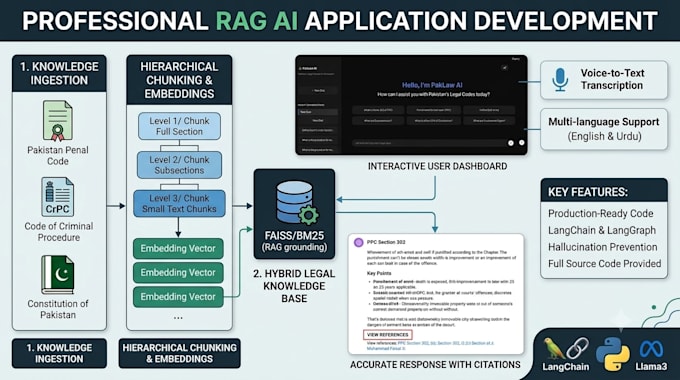Viewport: 680px width, 380px height.
Task: Click the Voice-to-Text microphone icon
Action: click(x=560, y=80)
